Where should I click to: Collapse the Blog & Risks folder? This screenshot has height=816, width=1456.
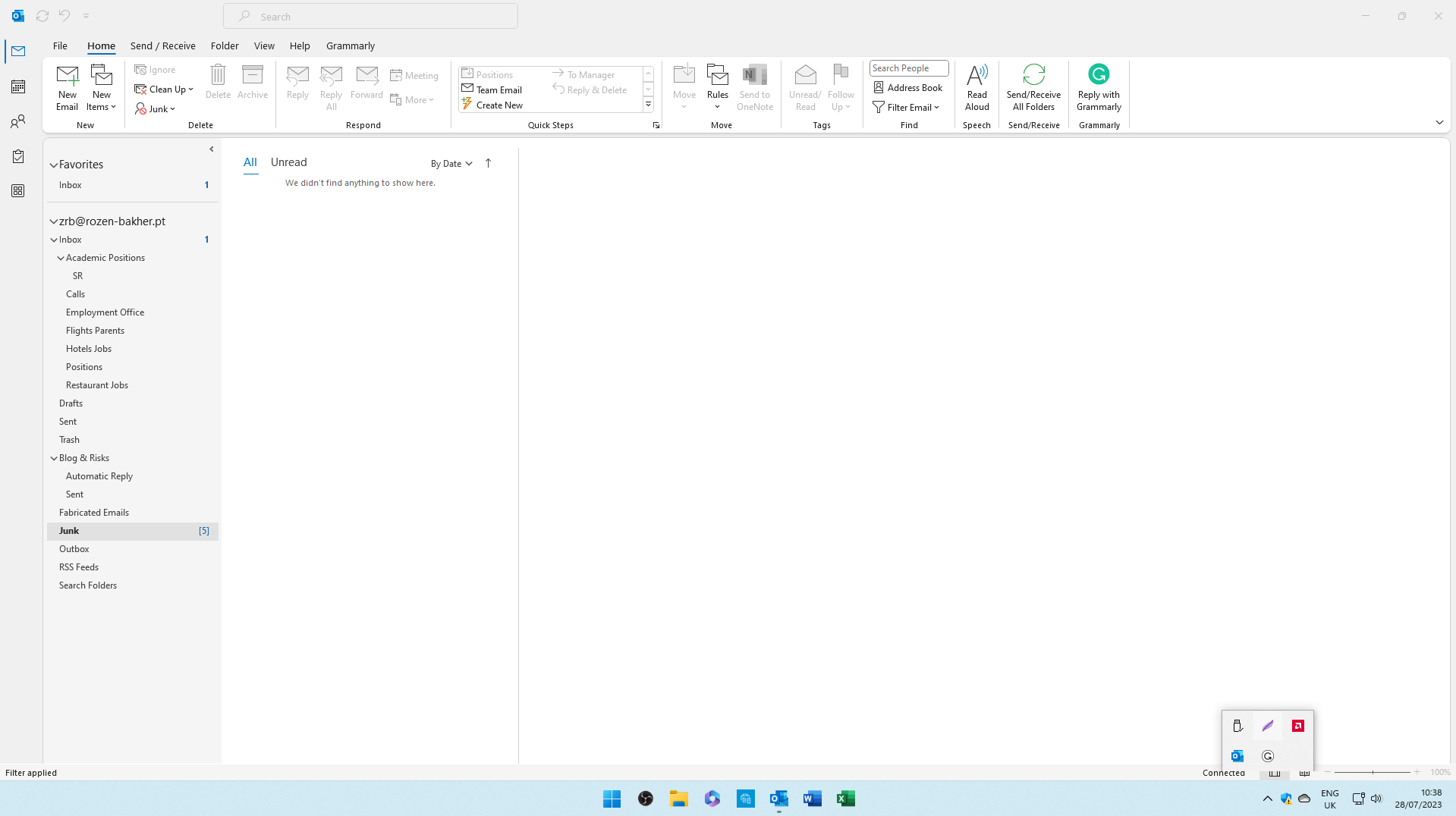(53, 457)
